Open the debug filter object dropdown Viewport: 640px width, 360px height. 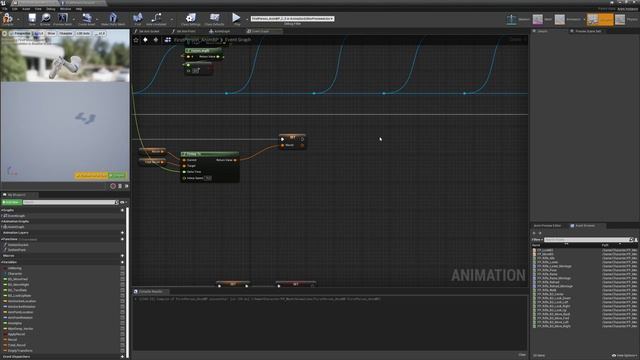(292, 18)
